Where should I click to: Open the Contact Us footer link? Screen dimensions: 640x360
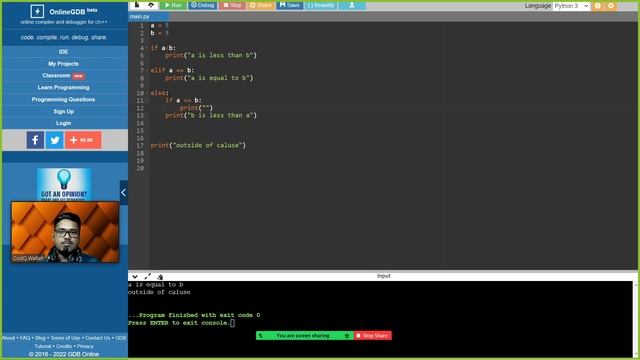(x=98, y=338)
